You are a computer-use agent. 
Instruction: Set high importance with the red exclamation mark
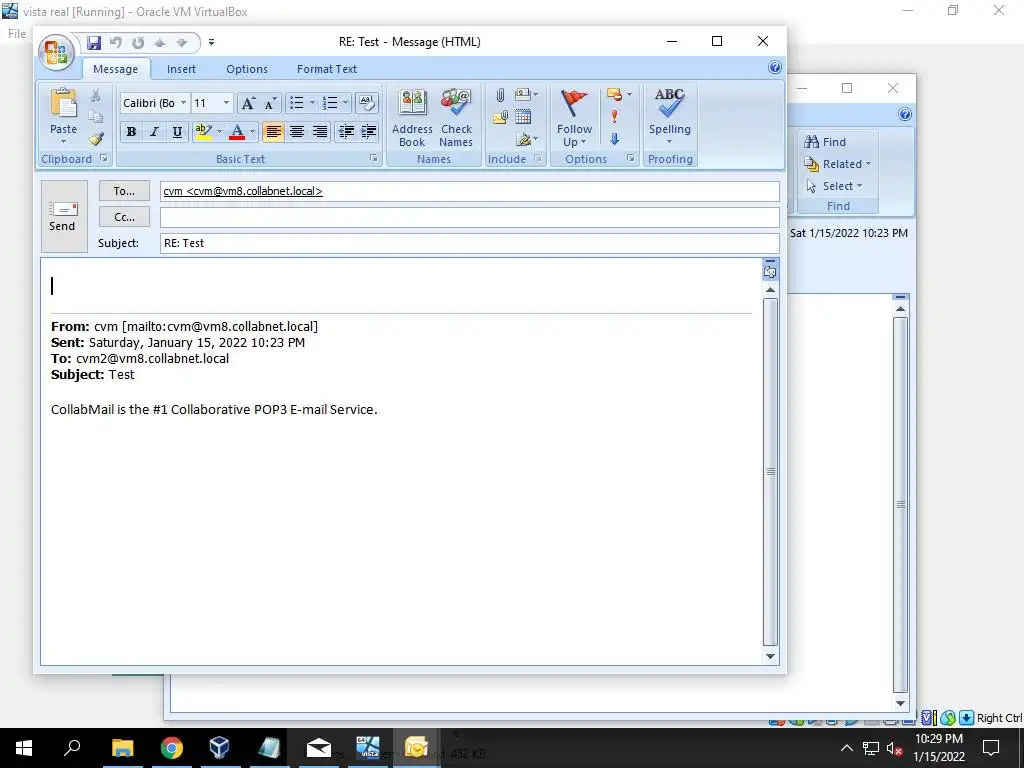615,117
